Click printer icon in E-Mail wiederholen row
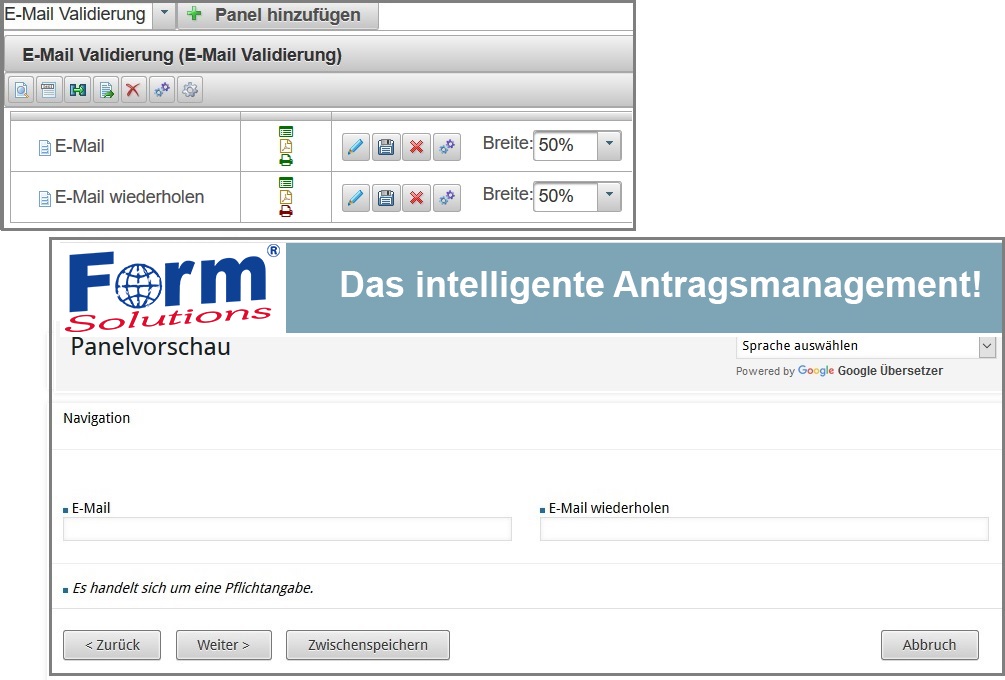The image size is (1005, 680). pyautogui.click(x=286, y=211)
